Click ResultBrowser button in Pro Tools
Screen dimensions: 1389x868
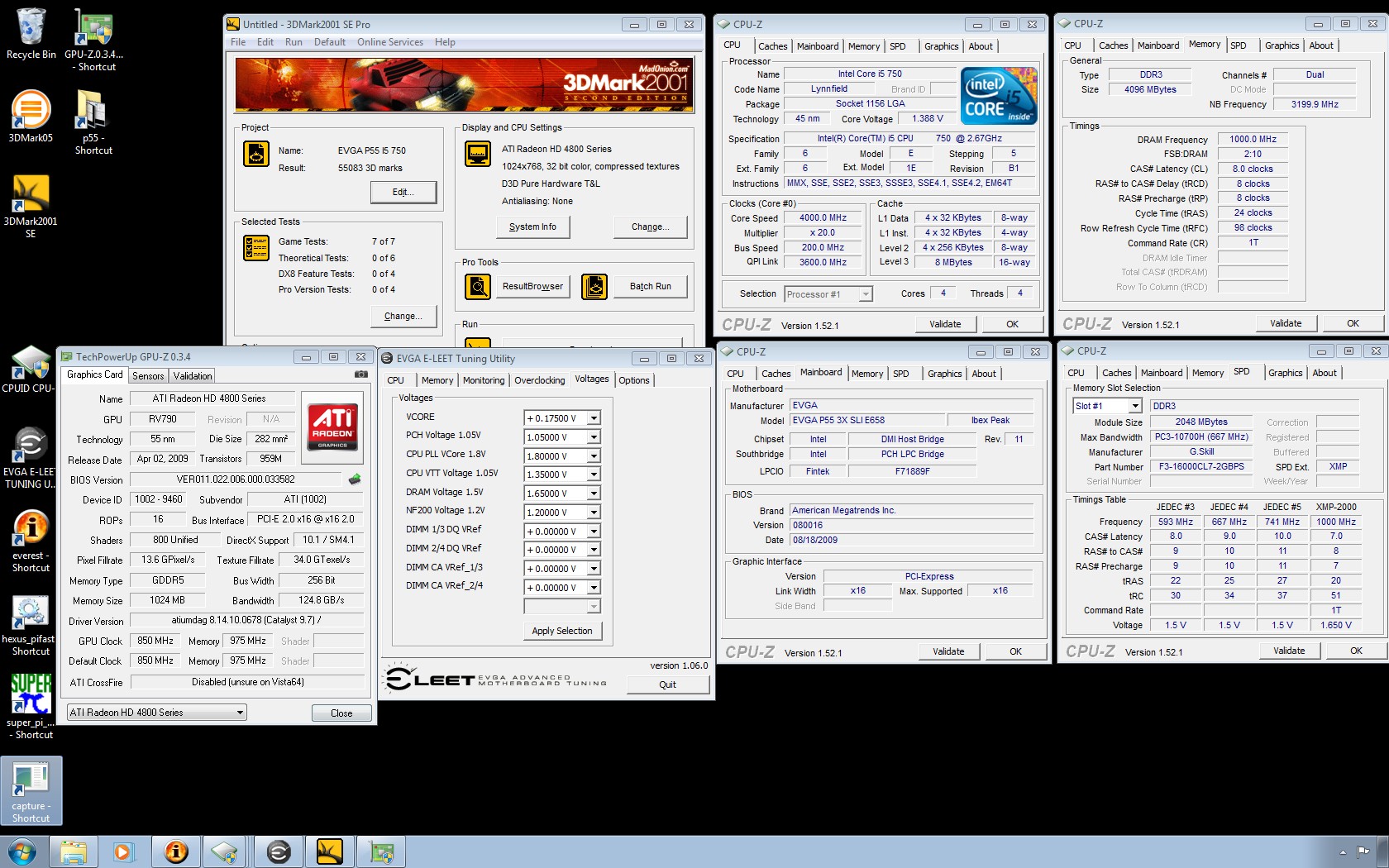point(532,286)
